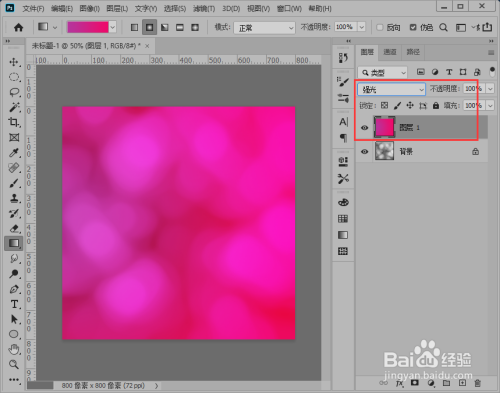The width and height of the screenshot is (500, 393).
Task: Enable the 反向 checkbox
Action: (x=380, y=27)
